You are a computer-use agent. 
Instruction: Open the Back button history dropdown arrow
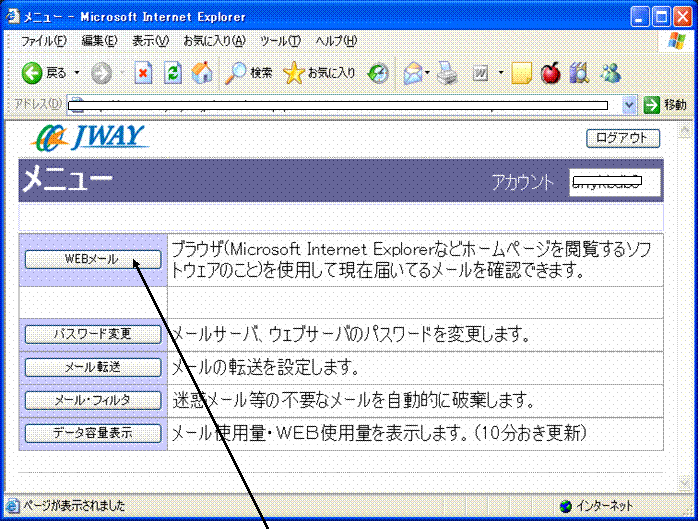pos(76,73)
